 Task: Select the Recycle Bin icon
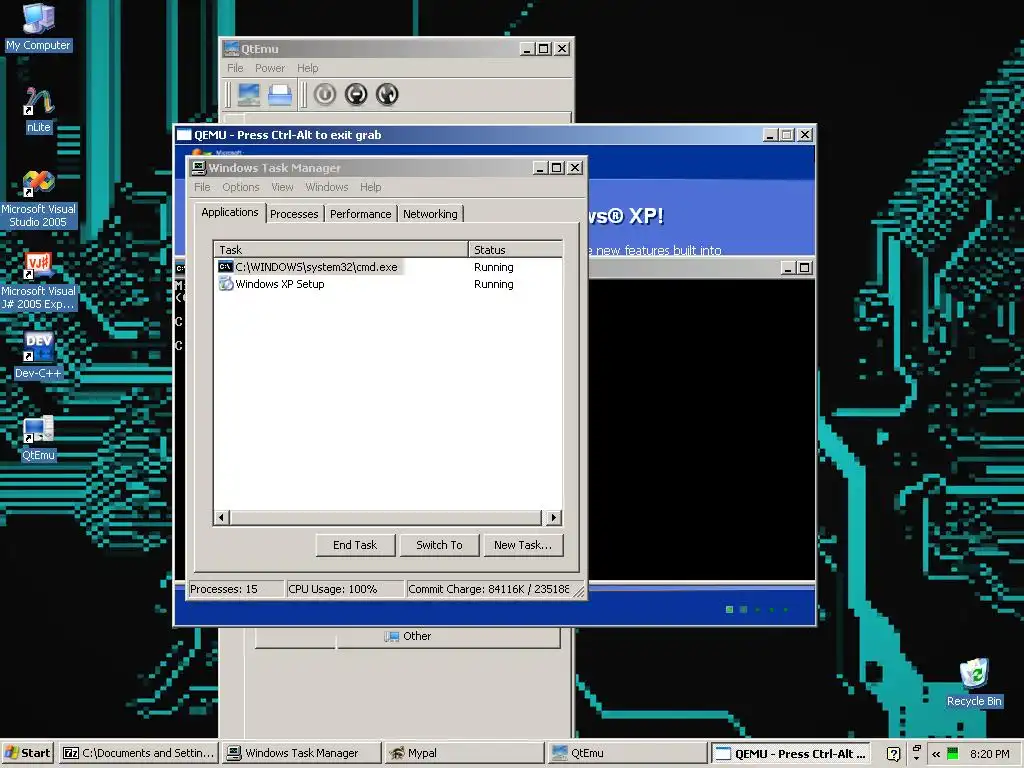click(x=974, y=683)
